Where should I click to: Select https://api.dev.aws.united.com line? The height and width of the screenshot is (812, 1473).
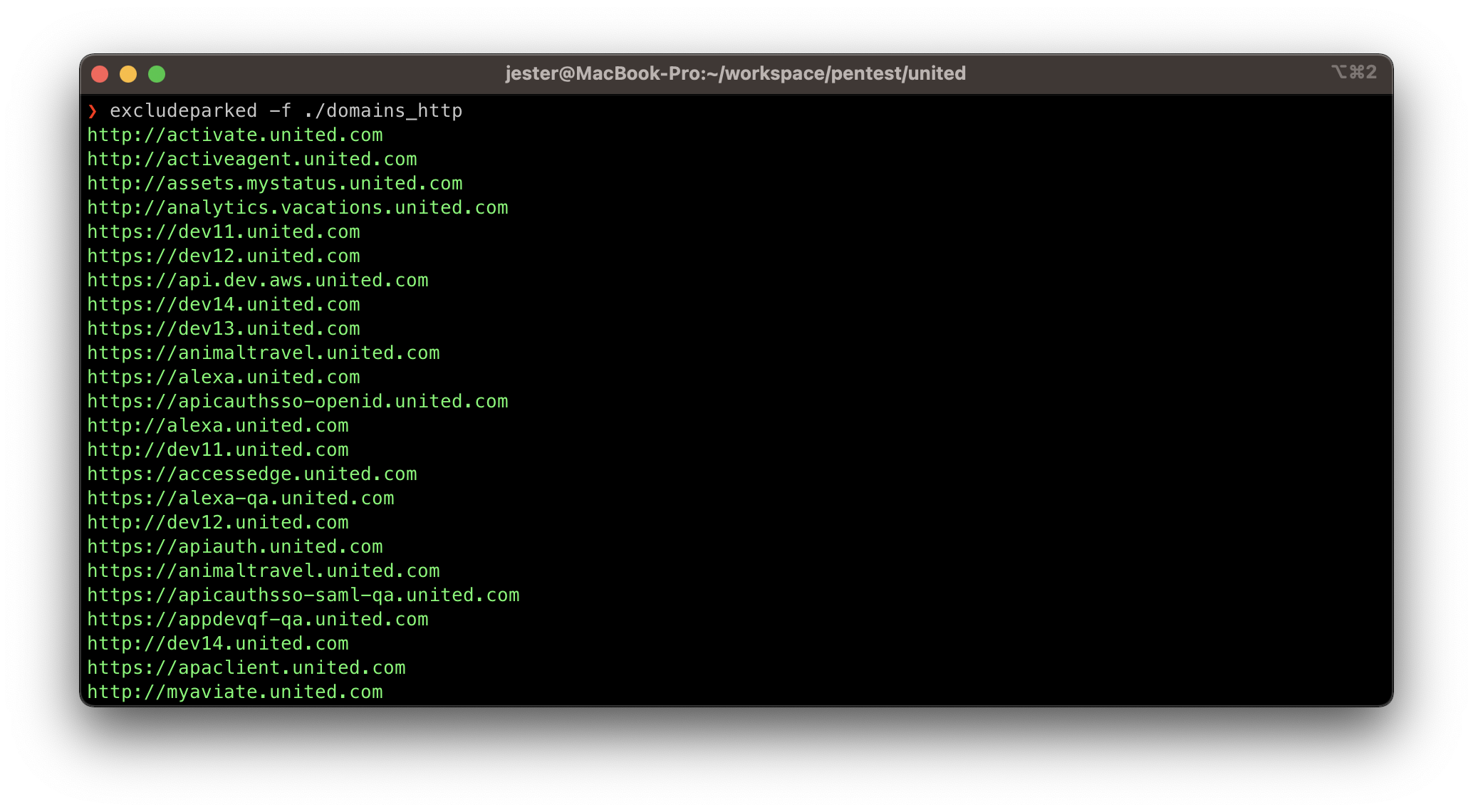point(258,281)
